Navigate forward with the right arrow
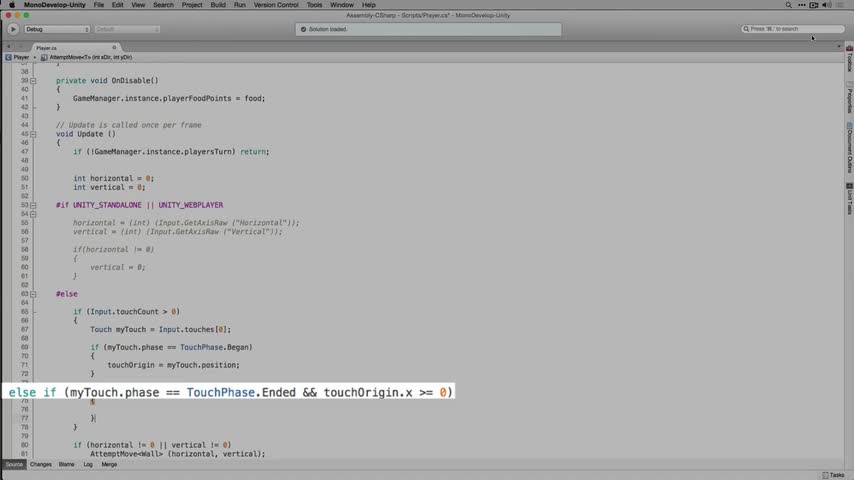 21,47
